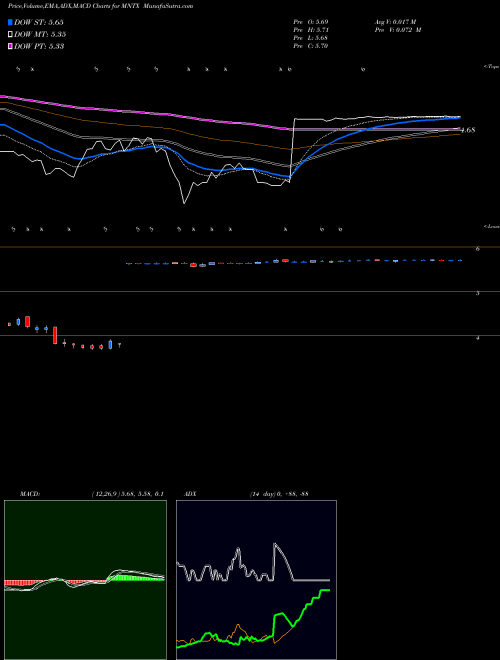Click the 'Pre L: 5.68' low value
500x660 pixels.
[311, 38]
